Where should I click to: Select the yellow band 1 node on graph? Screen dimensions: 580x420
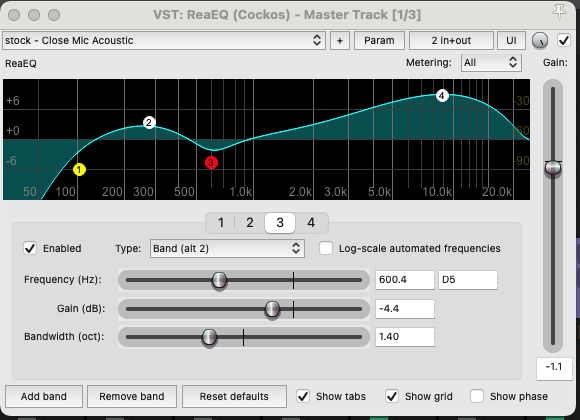click(79, 169)
